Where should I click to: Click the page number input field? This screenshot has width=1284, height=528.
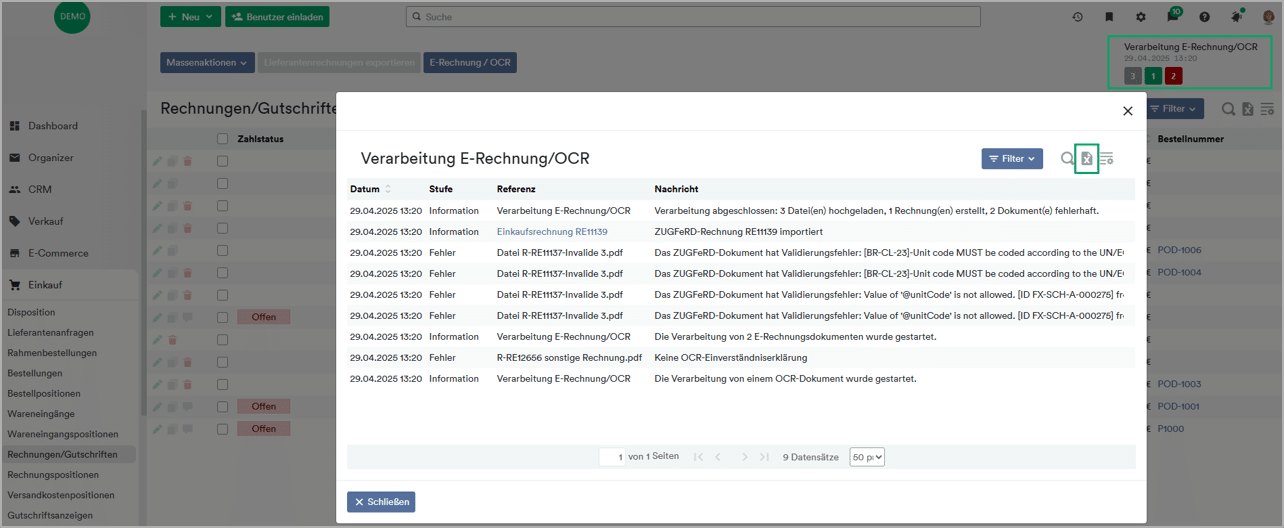pyautogui.click(x=612, y=457)
